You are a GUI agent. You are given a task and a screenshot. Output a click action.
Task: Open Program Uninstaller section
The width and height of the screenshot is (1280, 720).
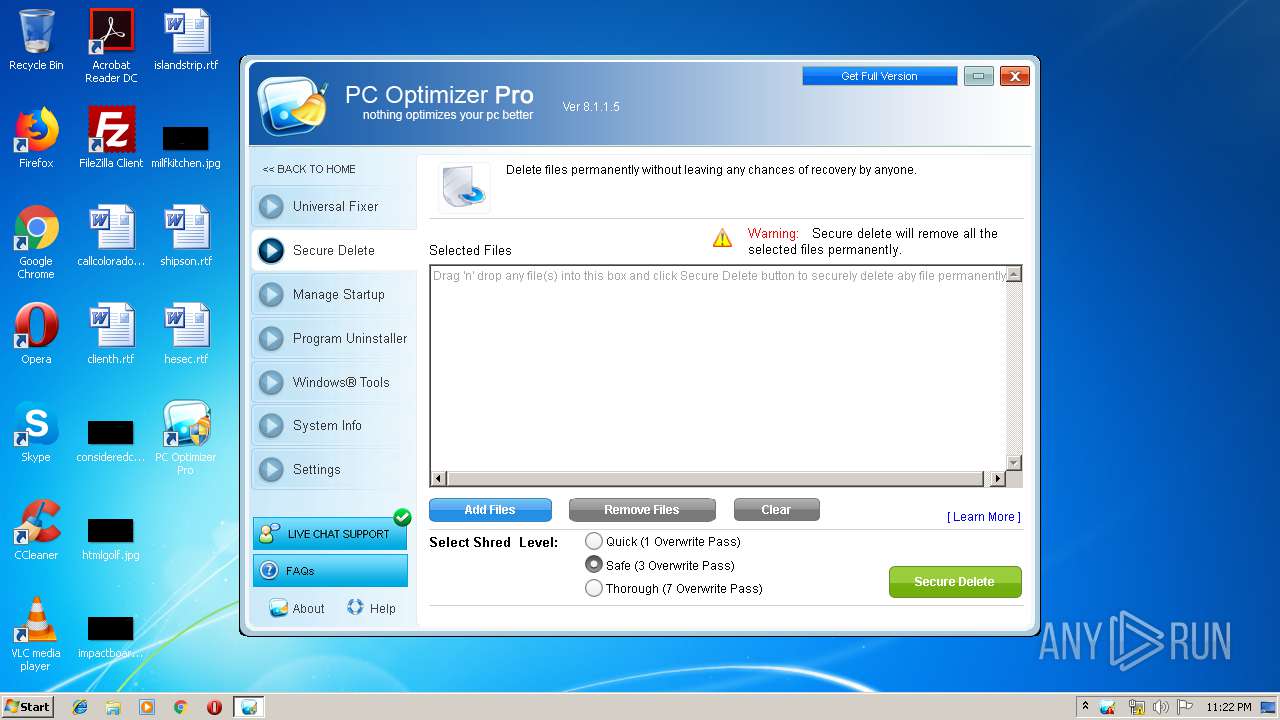coord(333,339)
